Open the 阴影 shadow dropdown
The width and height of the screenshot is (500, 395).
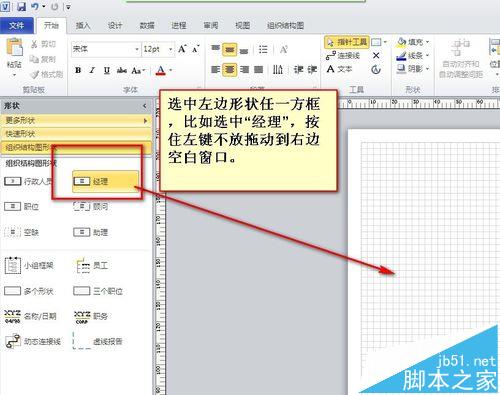413,69
